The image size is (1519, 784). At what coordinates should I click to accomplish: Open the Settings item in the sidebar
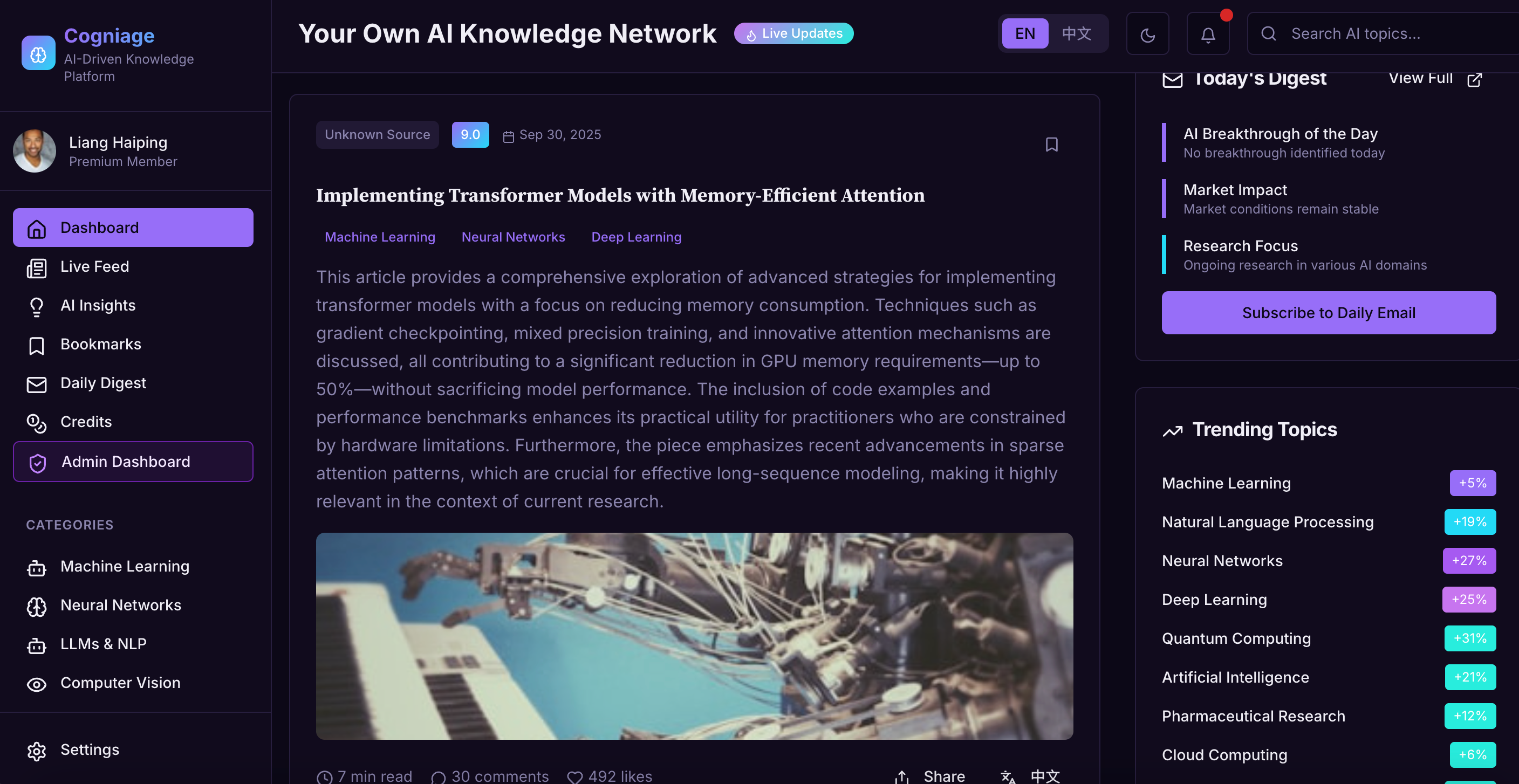tap(90, 750)
